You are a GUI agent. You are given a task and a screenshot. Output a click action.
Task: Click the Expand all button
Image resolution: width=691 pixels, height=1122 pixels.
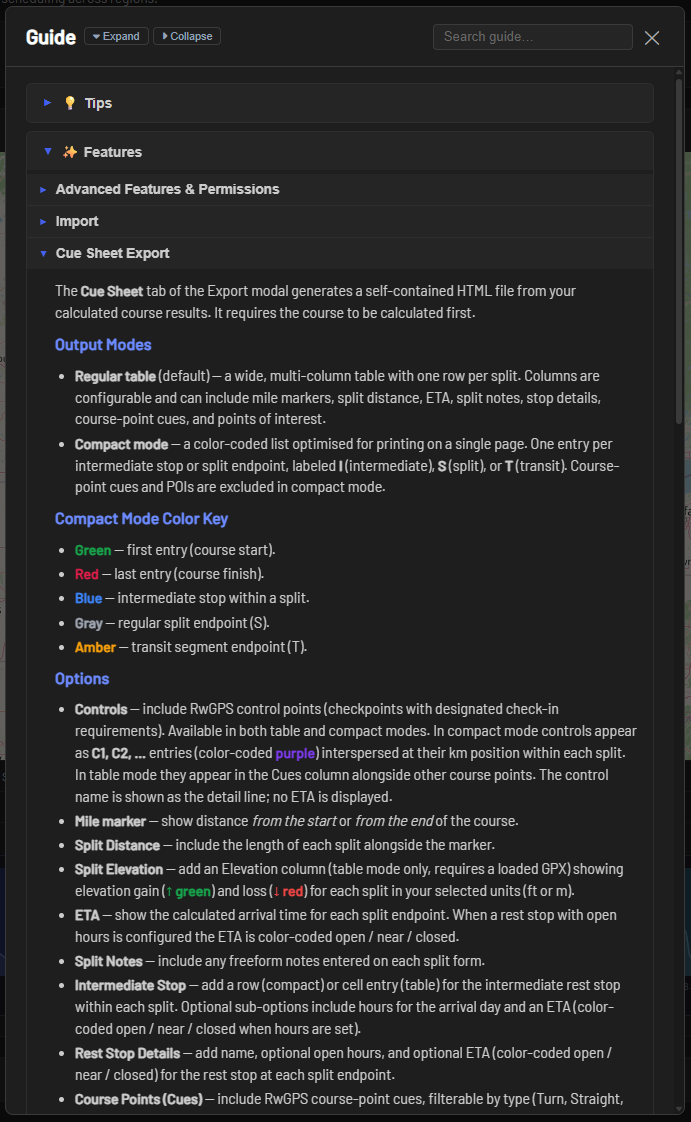coord(117,36)
